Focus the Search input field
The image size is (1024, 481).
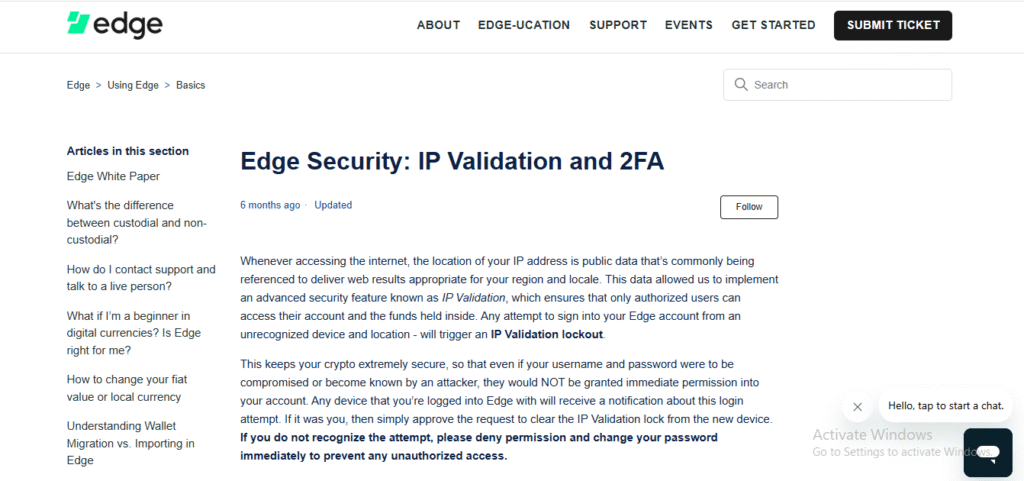coord(837,85)
